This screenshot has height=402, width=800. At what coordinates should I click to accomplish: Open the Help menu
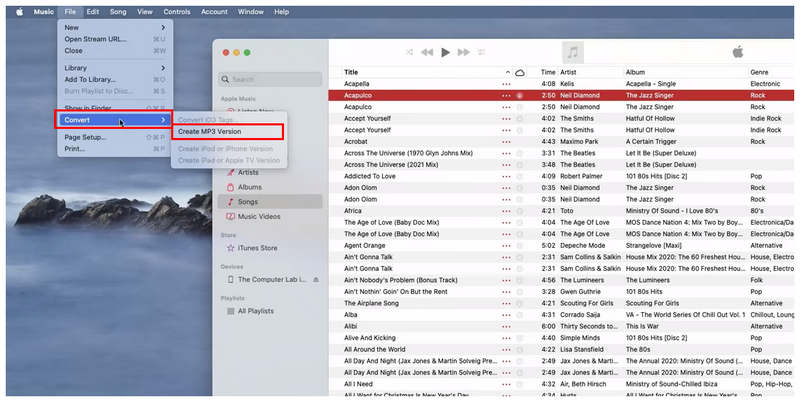pyautogui.click(x=281, y=12)
